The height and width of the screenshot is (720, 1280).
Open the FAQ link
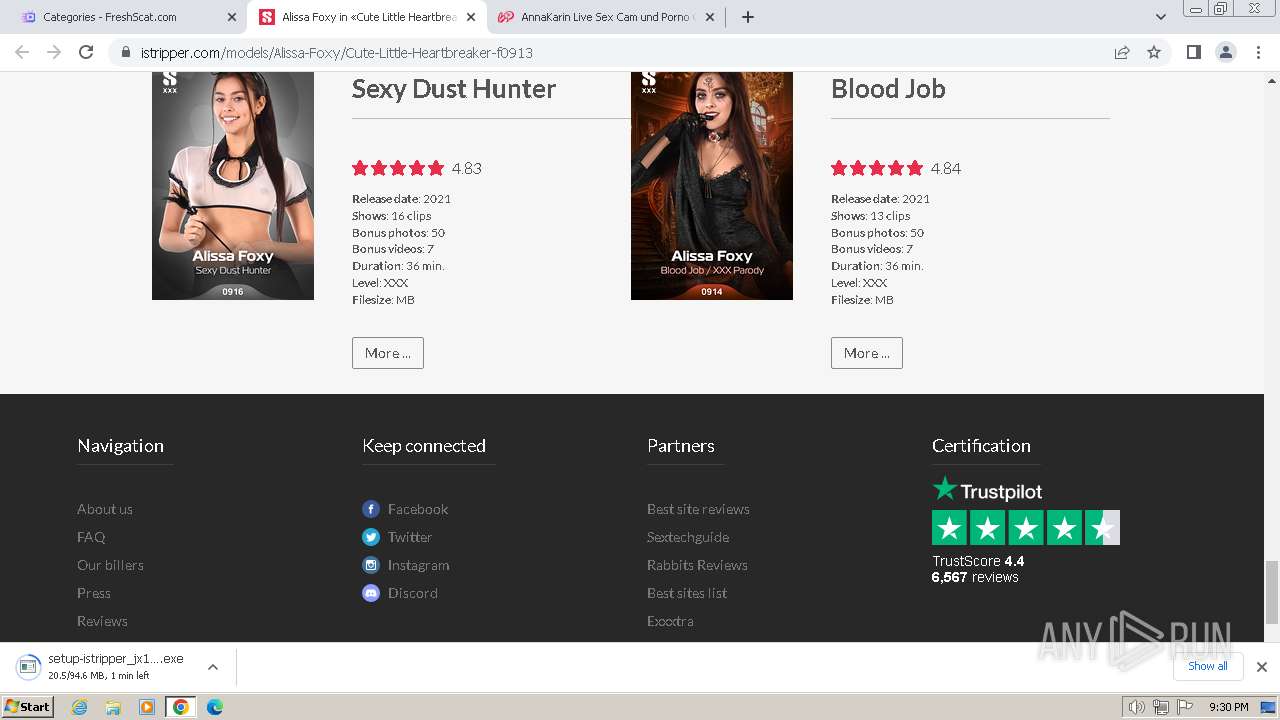[91, 537]
